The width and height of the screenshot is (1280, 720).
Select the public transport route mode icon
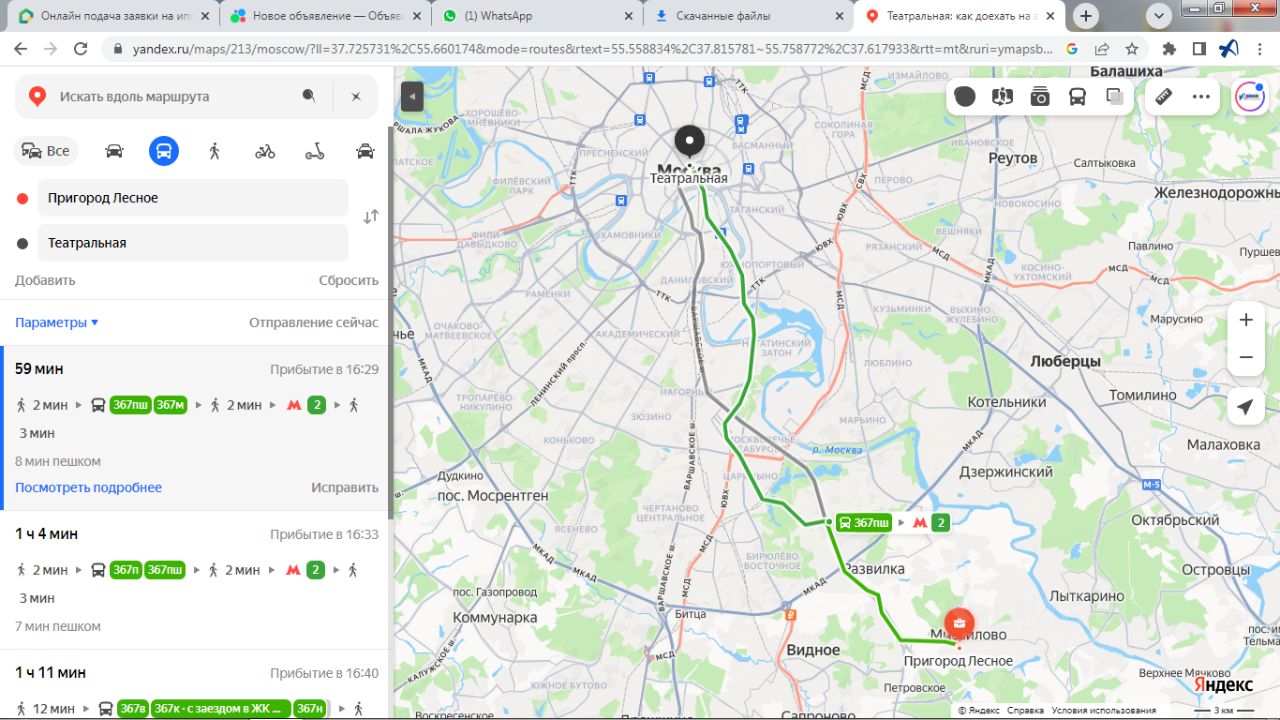coord(164,151)
